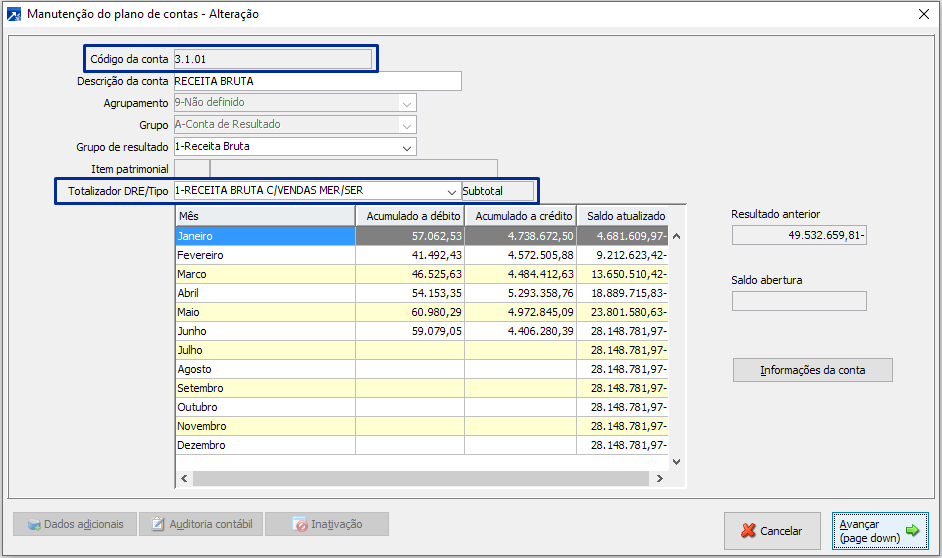Screen dimensions: 942x558
Task: Select the Junho month row
Action: 264,331
